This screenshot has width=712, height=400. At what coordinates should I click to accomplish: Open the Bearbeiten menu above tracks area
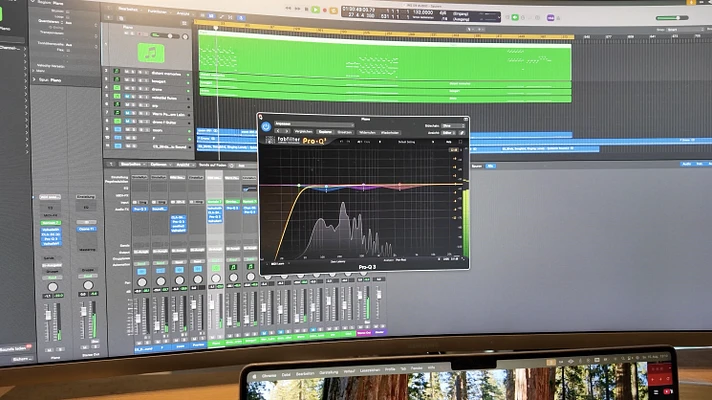coord(128,9)
